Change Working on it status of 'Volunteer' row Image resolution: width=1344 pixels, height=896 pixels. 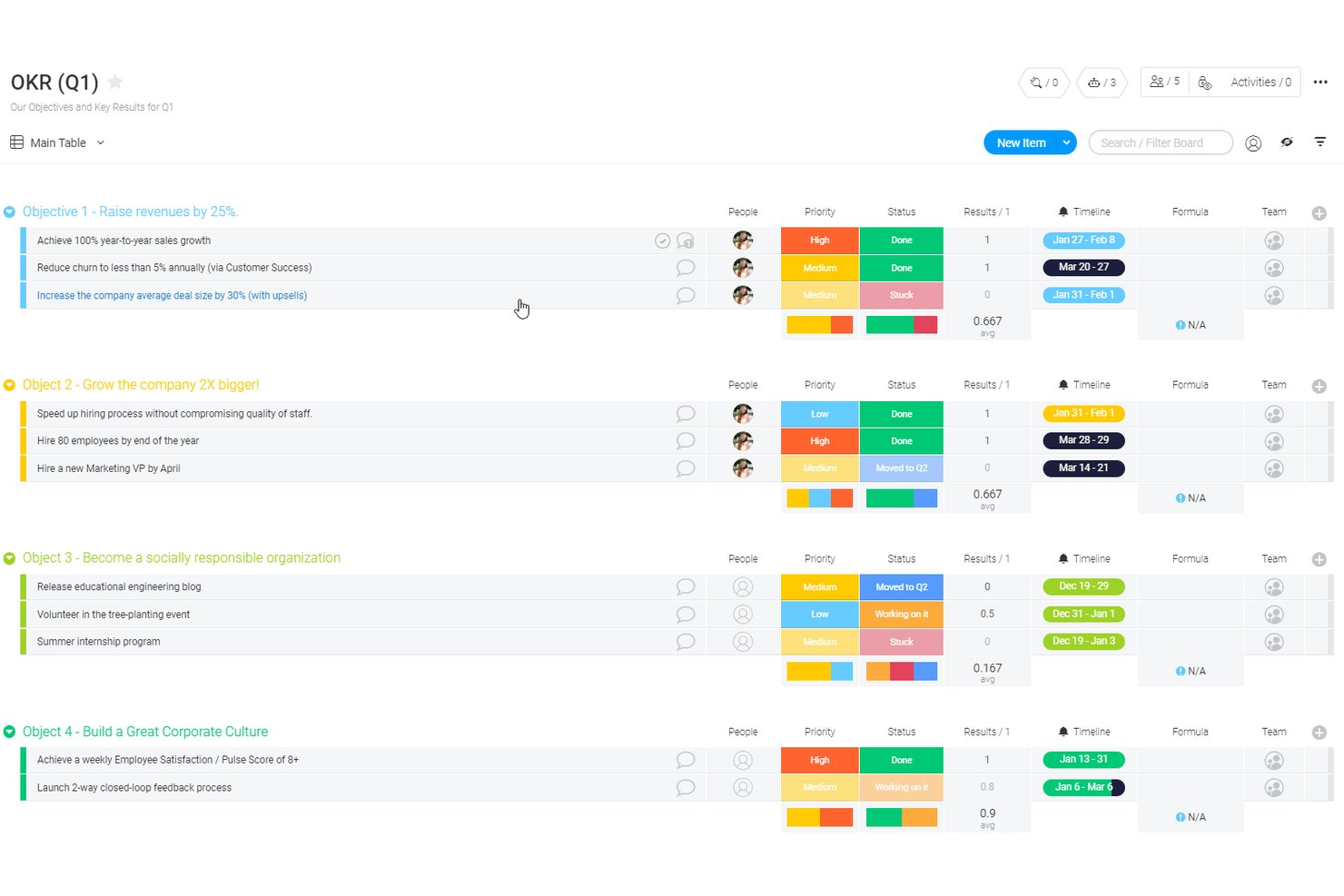902,615
